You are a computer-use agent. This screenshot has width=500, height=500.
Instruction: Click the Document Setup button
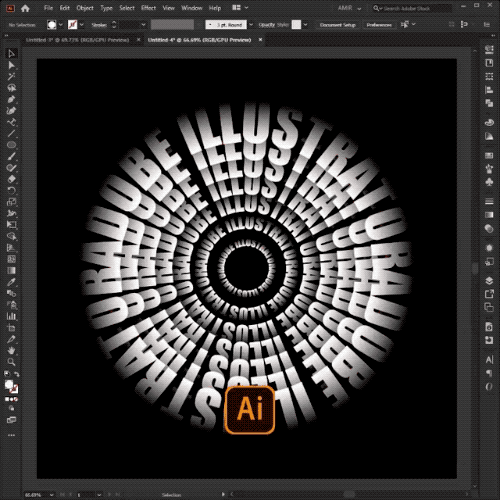point(338,25)
